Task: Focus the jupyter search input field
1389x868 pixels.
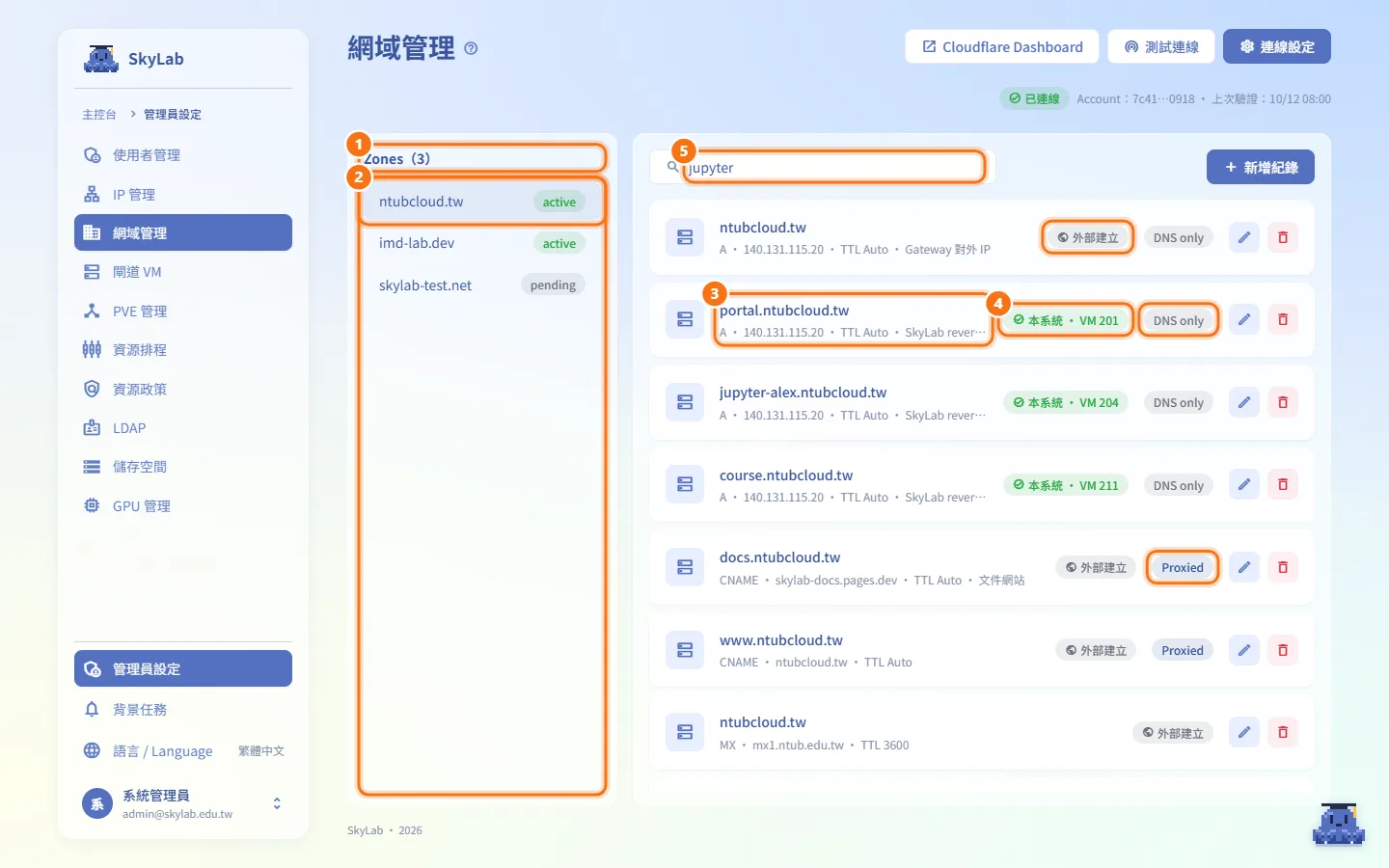Action: pos(823,167)
